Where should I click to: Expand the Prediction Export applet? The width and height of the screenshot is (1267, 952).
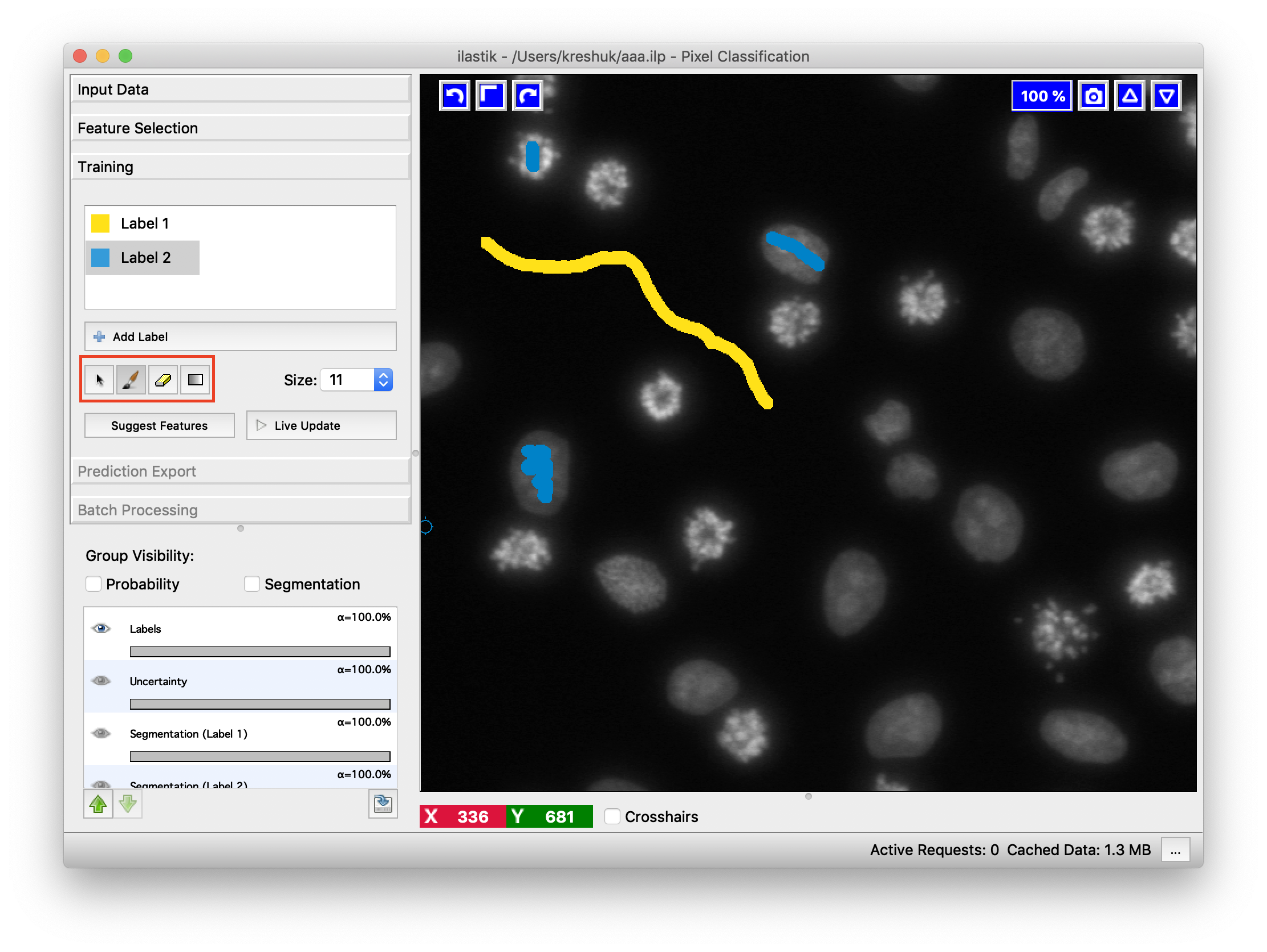241,473
